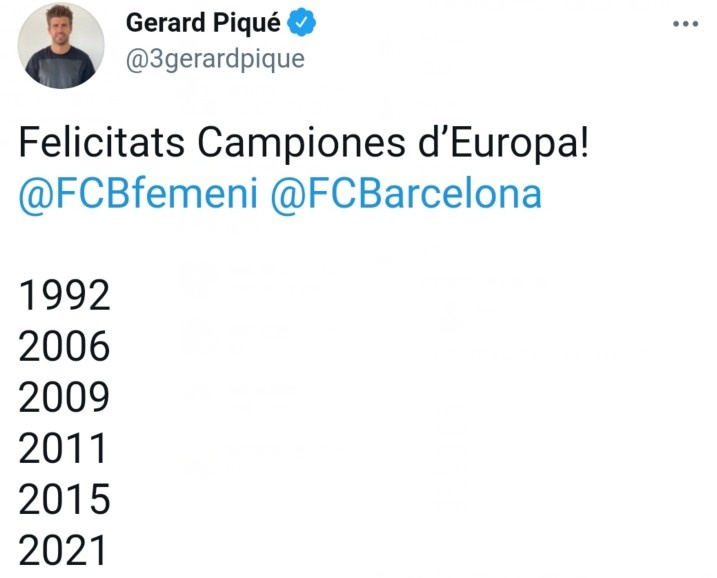Image resolution: width=717 pixels, height=578 pixels.
Task: Click the "@" symbol of the FCBfemeni mention
Action: pyautogui.click(x=33, y=192)
